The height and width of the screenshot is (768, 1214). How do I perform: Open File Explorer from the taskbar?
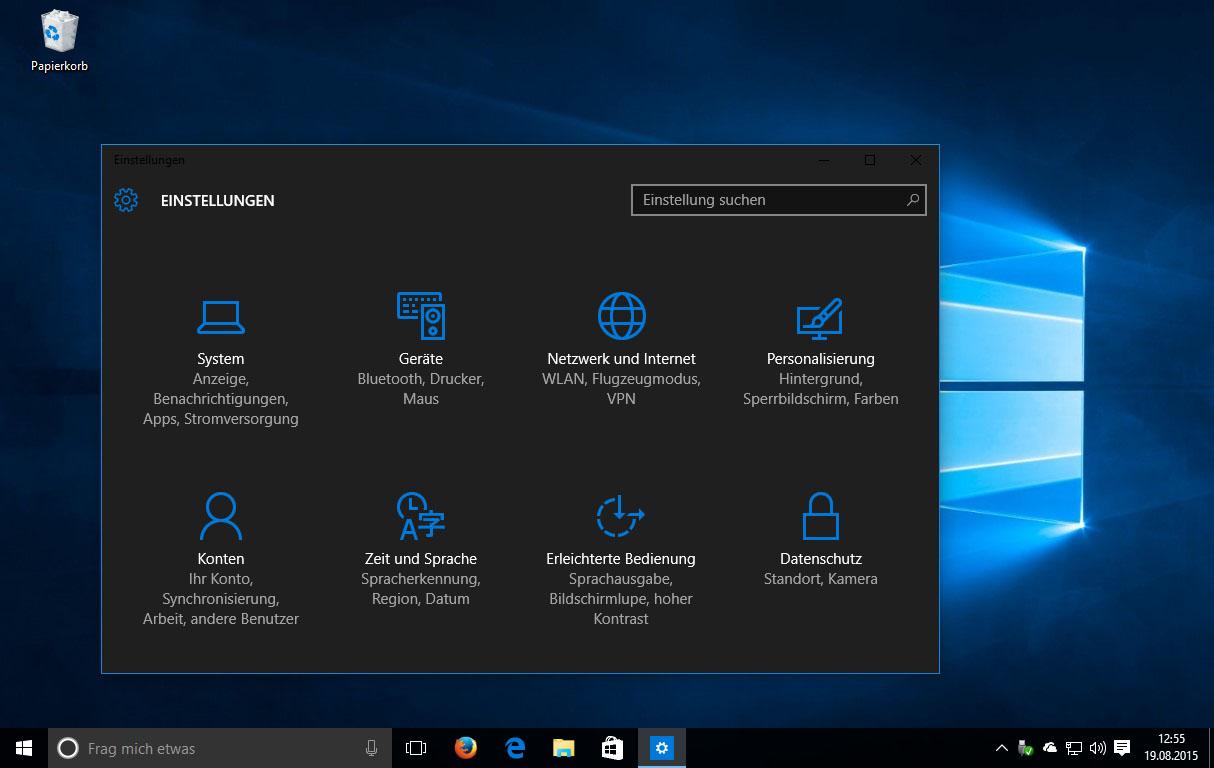(564, 748)
